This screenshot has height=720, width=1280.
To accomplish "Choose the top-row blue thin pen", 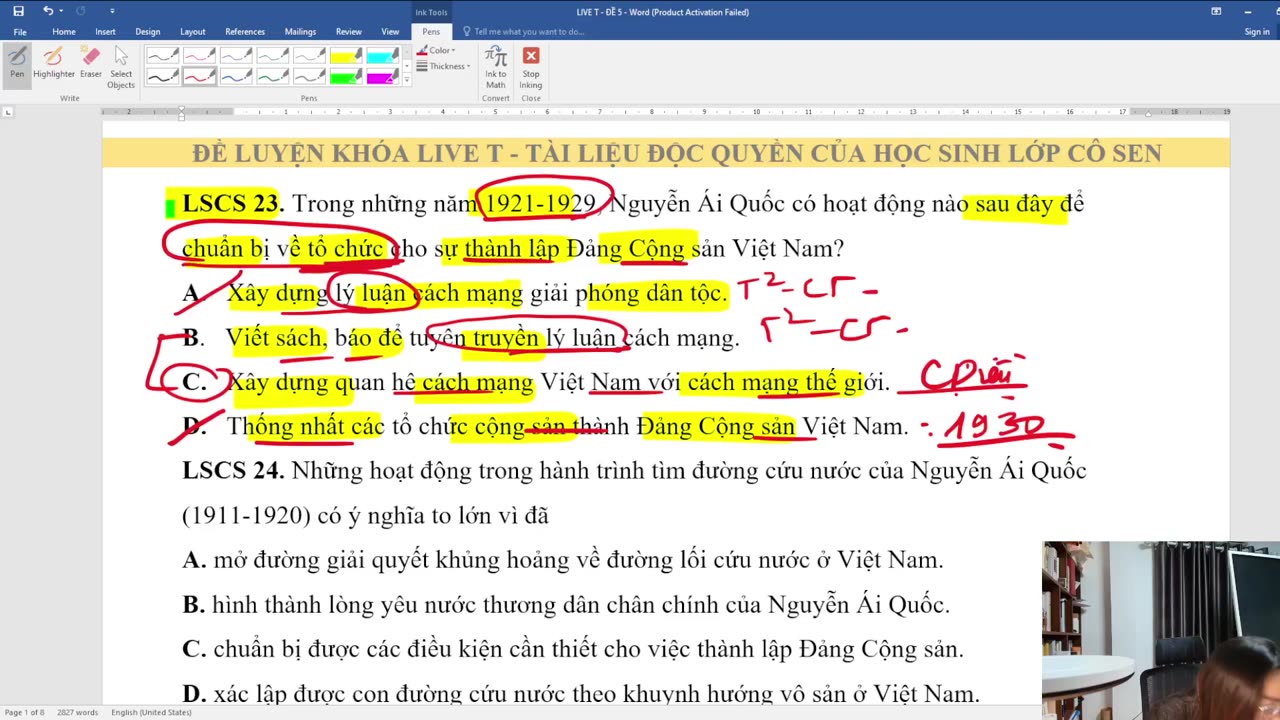I will (236, 56).
